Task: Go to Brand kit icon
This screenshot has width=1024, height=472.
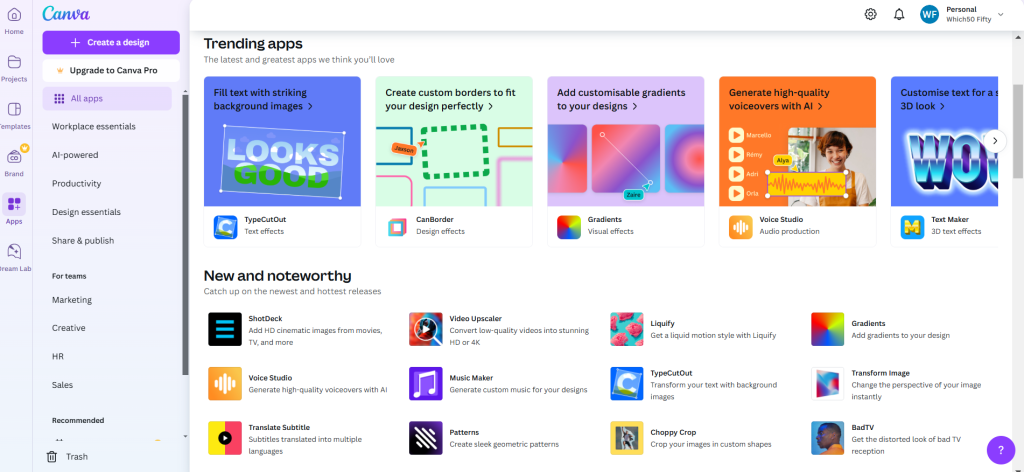Action: click(14, 158)
